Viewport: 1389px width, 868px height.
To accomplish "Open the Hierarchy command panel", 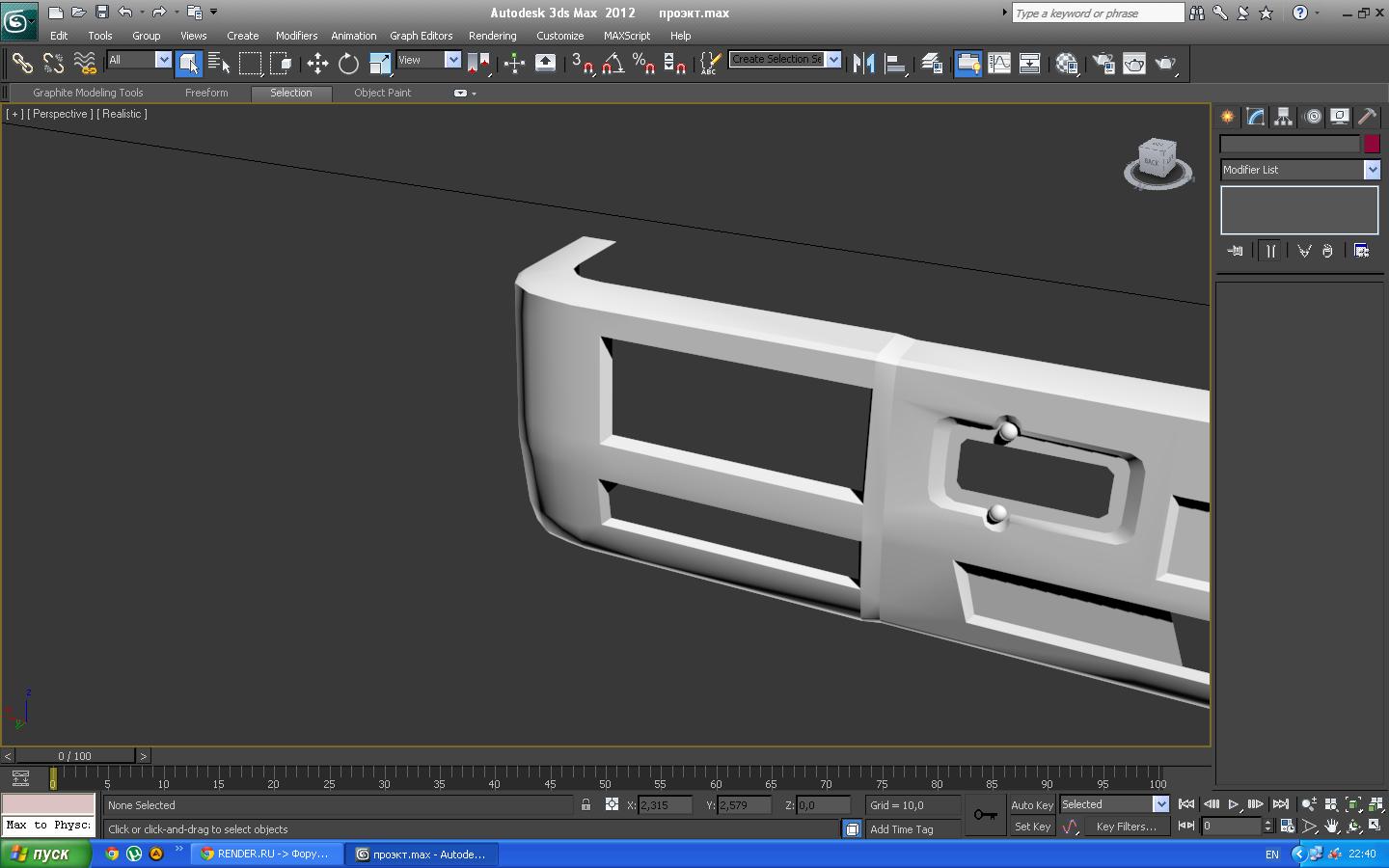I will point(1283,117).
